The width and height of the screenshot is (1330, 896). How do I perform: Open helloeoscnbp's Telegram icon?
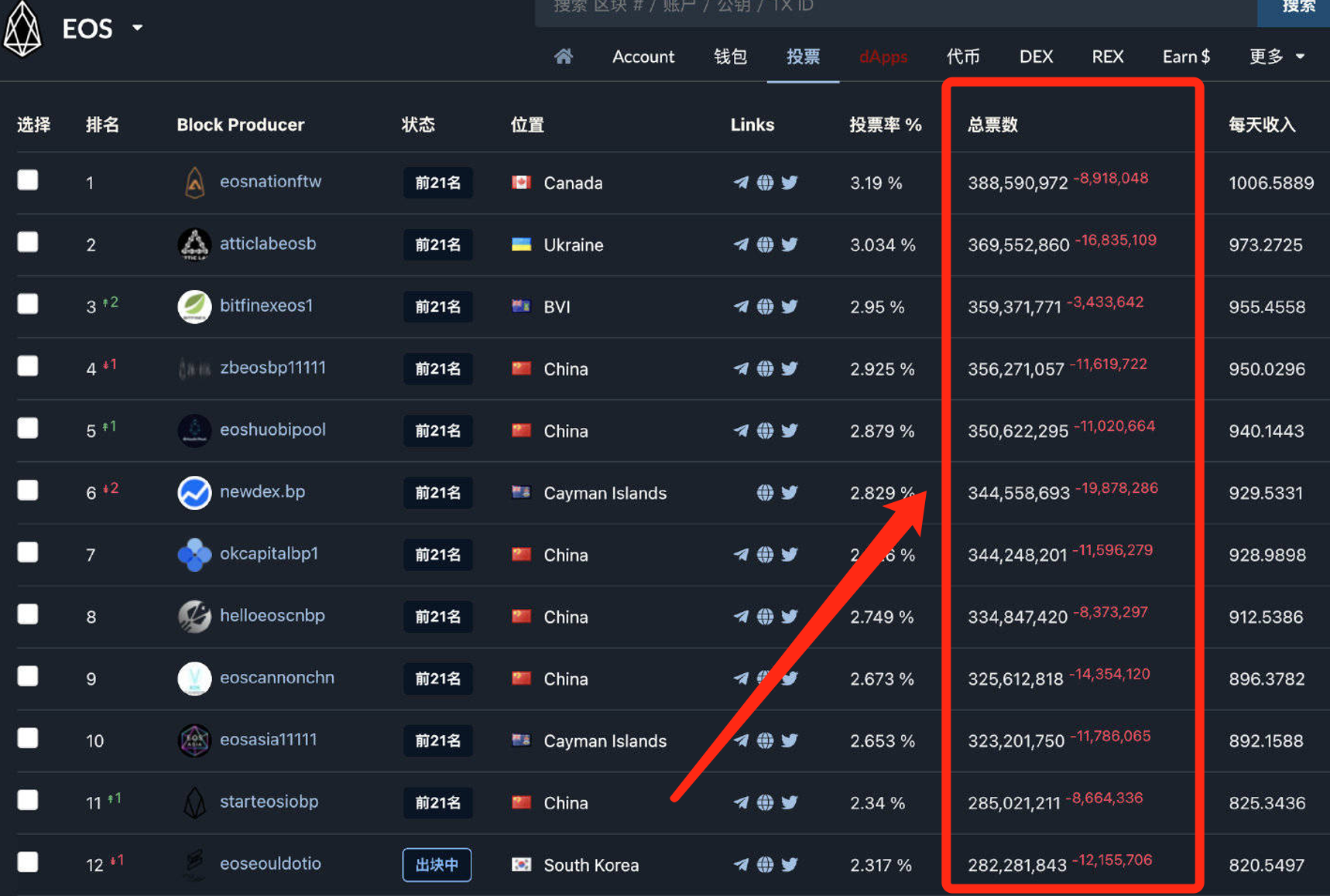741,617
